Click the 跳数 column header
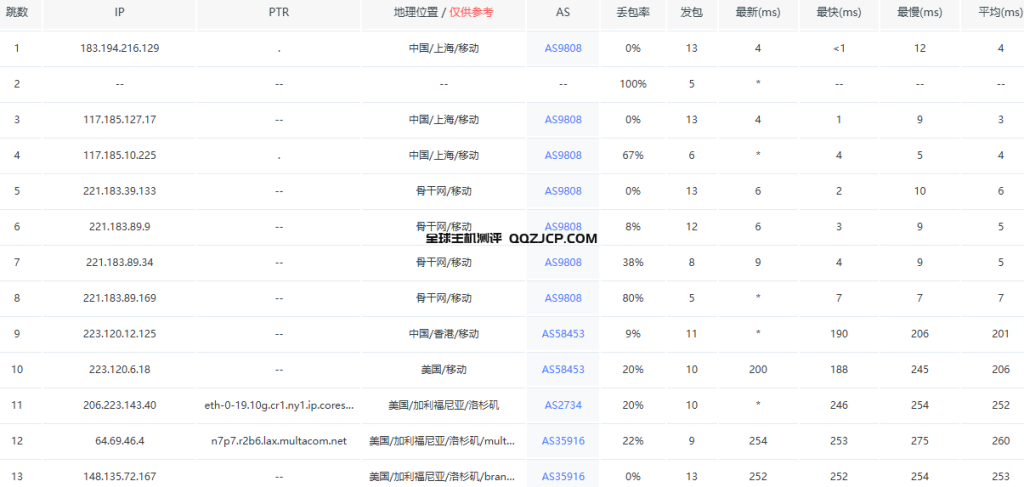Viewport: 1024px width, 487px height. point(16,12)
